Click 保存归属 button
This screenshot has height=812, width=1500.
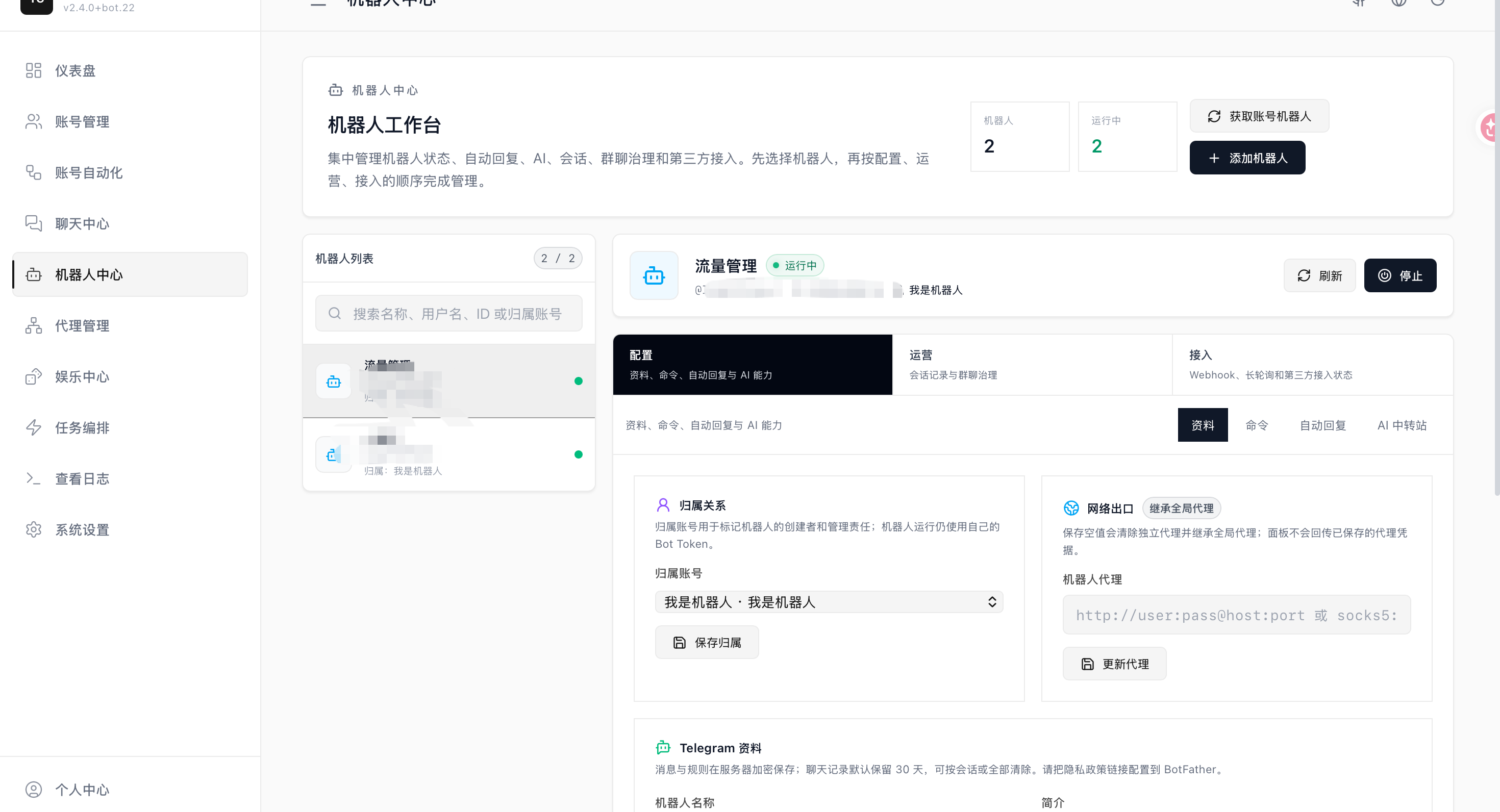tap(707, 643)
